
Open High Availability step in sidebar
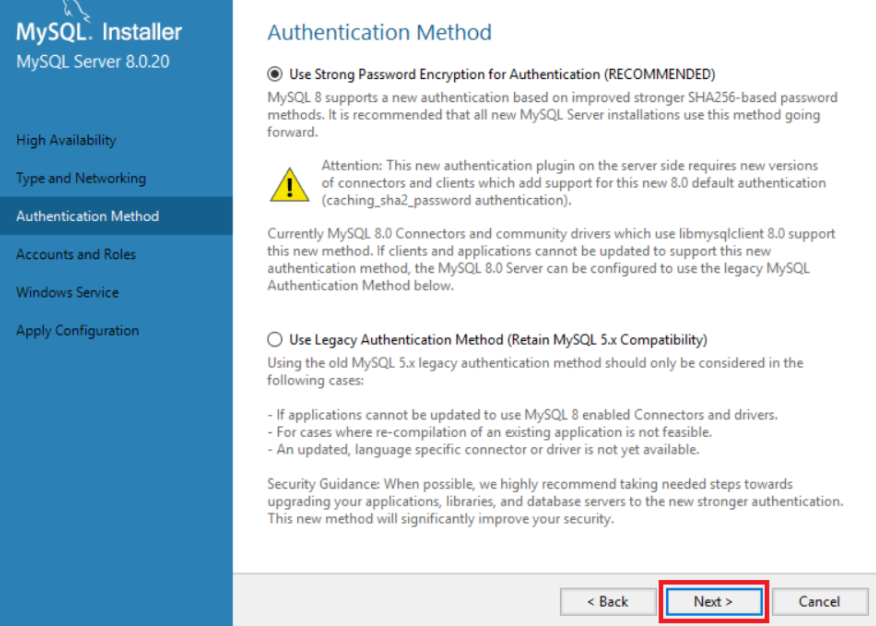66,140
